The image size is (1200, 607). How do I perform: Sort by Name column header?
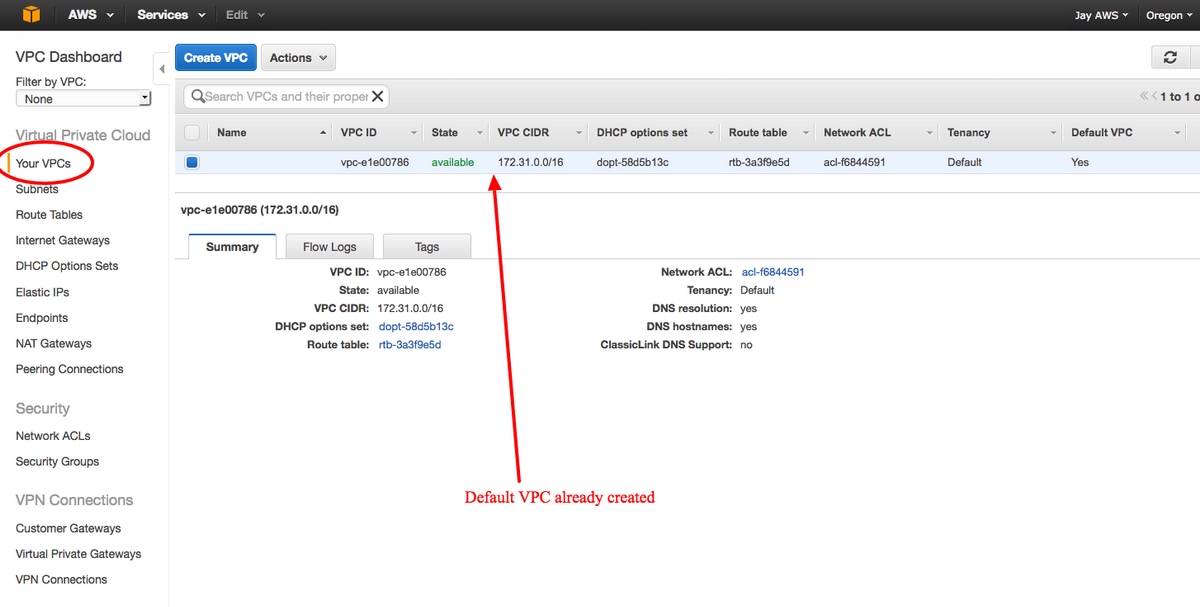(231, 132)
